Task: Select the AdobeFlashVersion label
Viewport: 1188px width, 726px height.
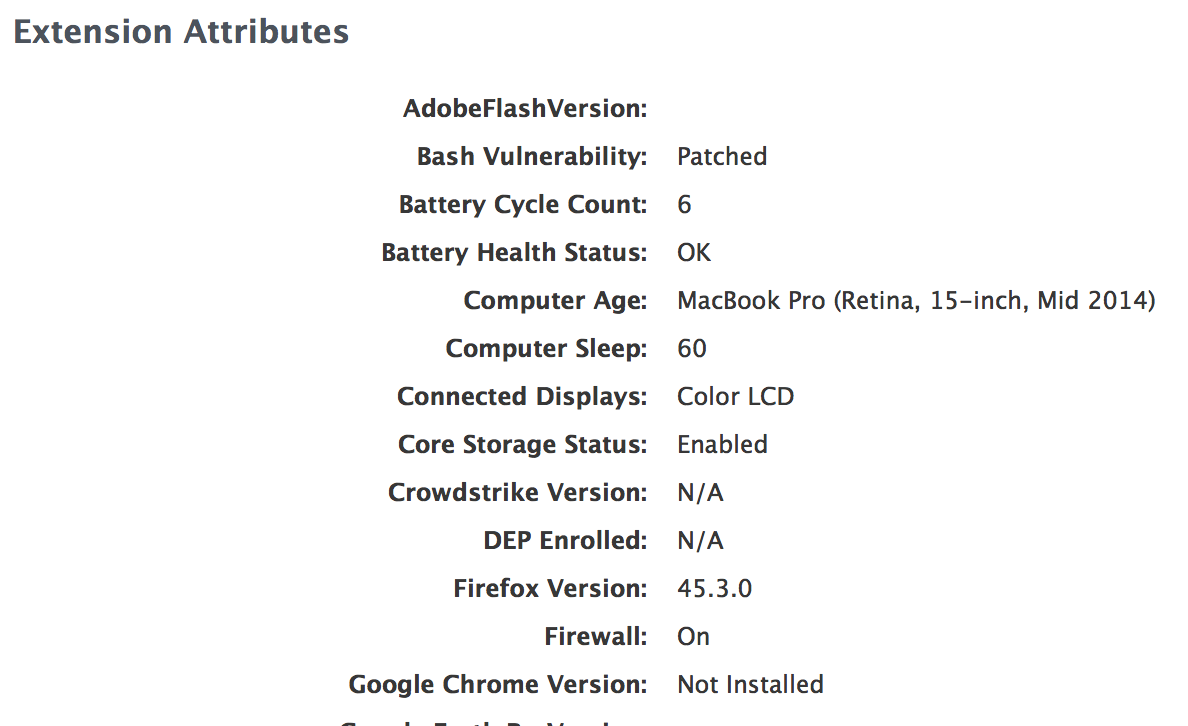Action: 525,108
